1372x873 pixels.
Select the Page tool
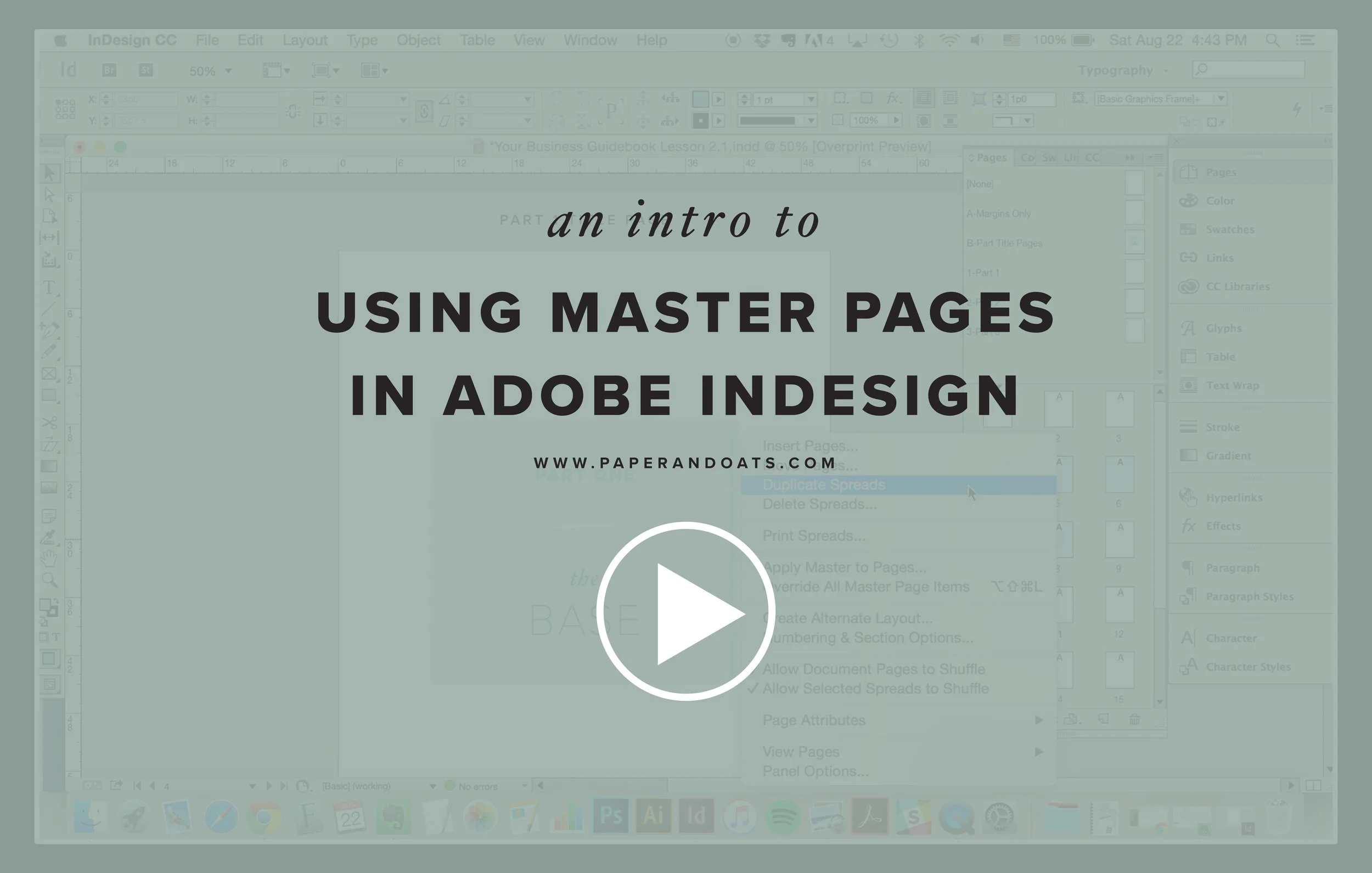pyautogui.click(x=49, y=216)
